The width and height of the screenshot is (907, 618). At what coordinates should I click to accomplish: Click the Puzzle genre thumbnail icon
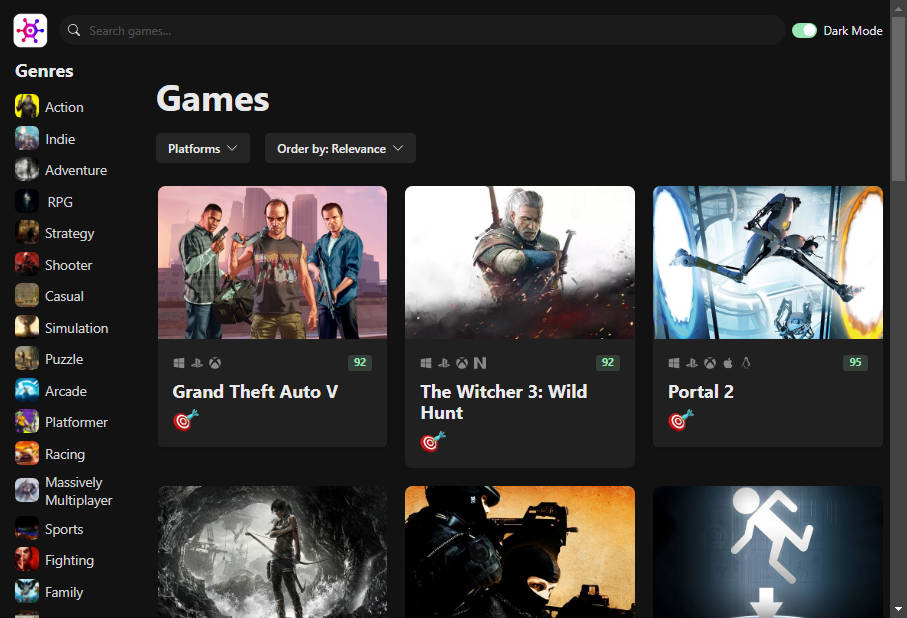click(27, 359)
